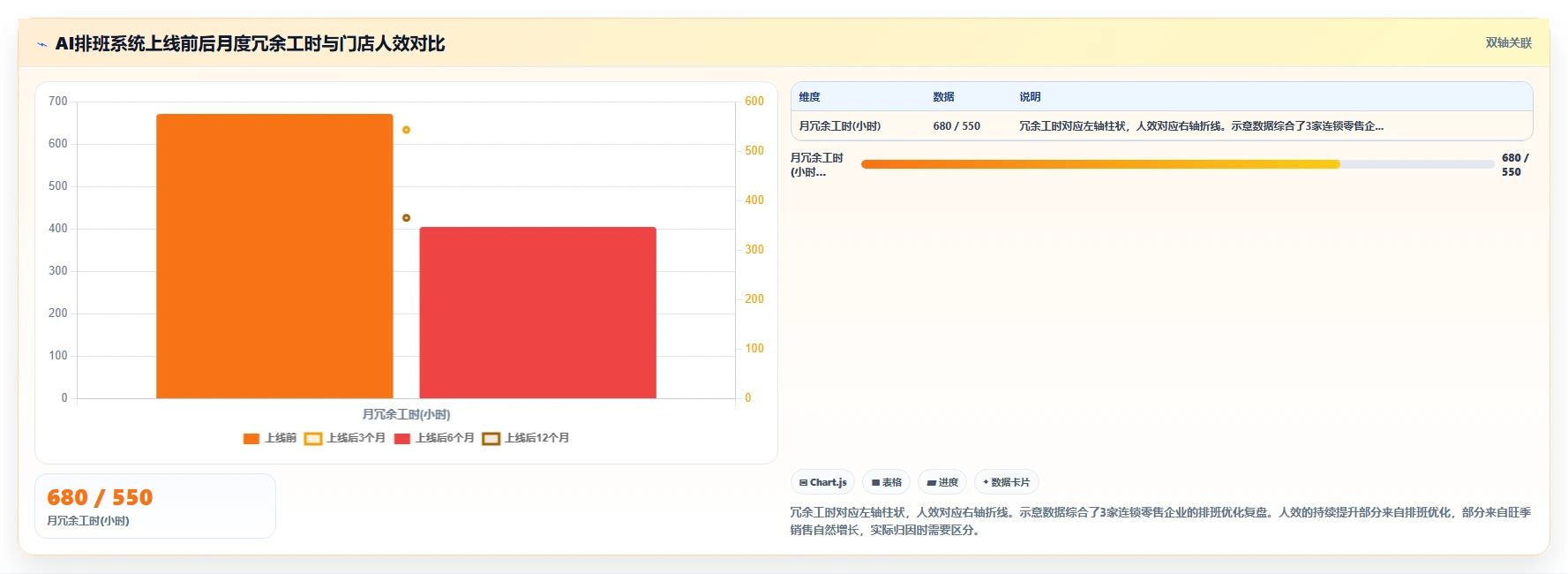The height and width of the screenshot is (574, 1568).
Task: Select the 表格 tag chip
Action: pos(886,482)
